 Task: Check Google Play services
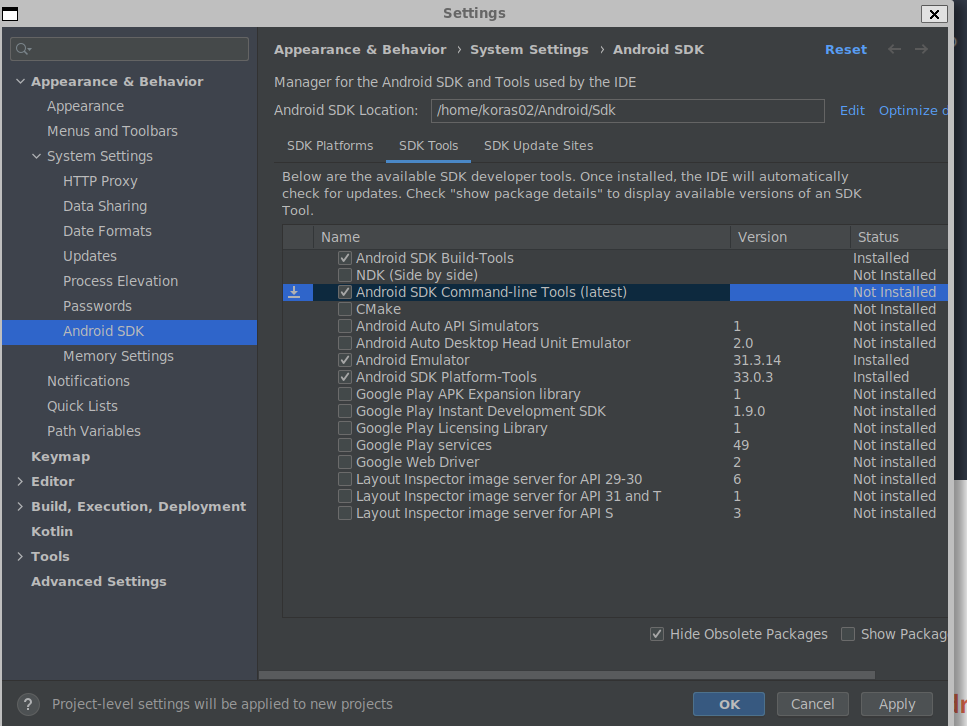click(x=345, y=445)
